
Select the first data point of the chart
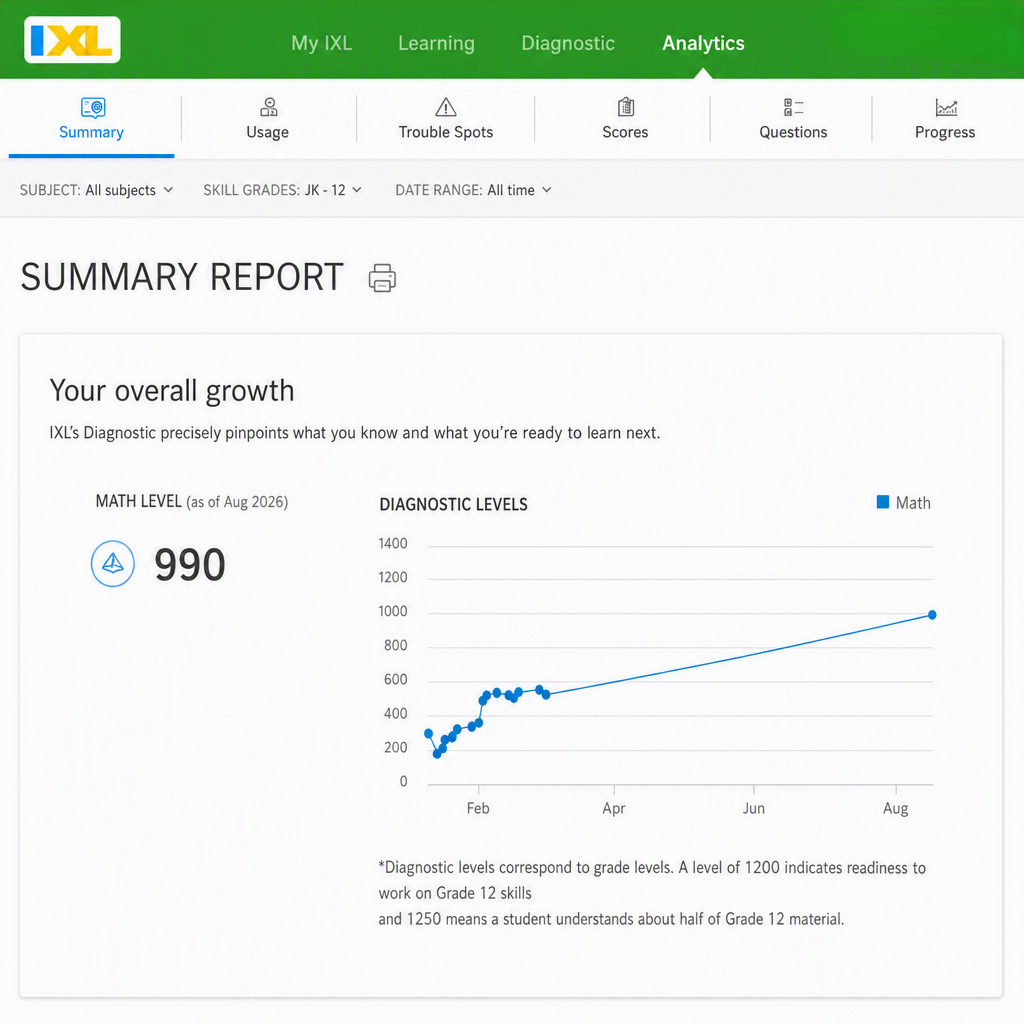pos(428,733)
